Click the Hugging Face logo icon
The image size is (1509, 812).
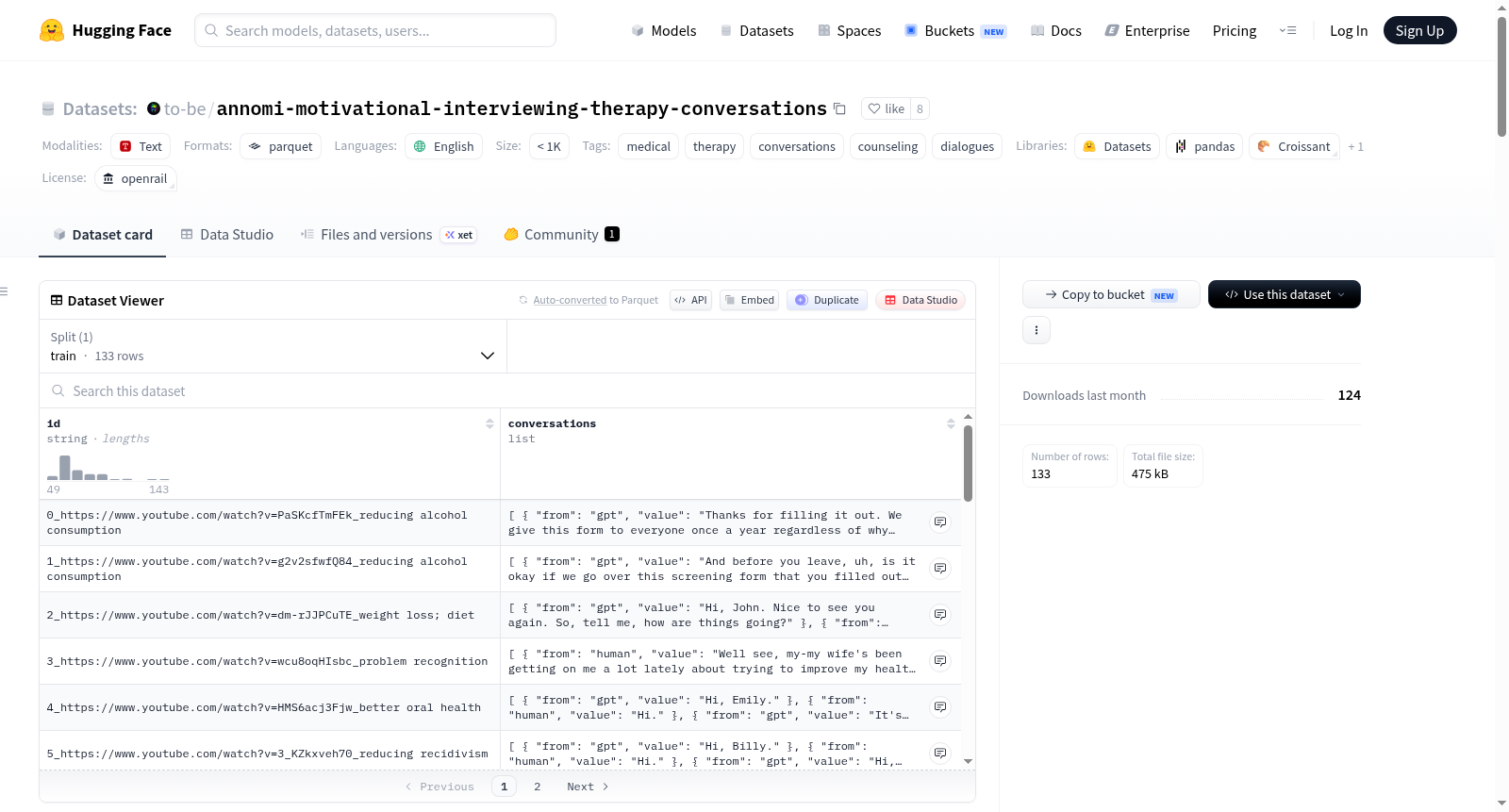pos(52,30)
